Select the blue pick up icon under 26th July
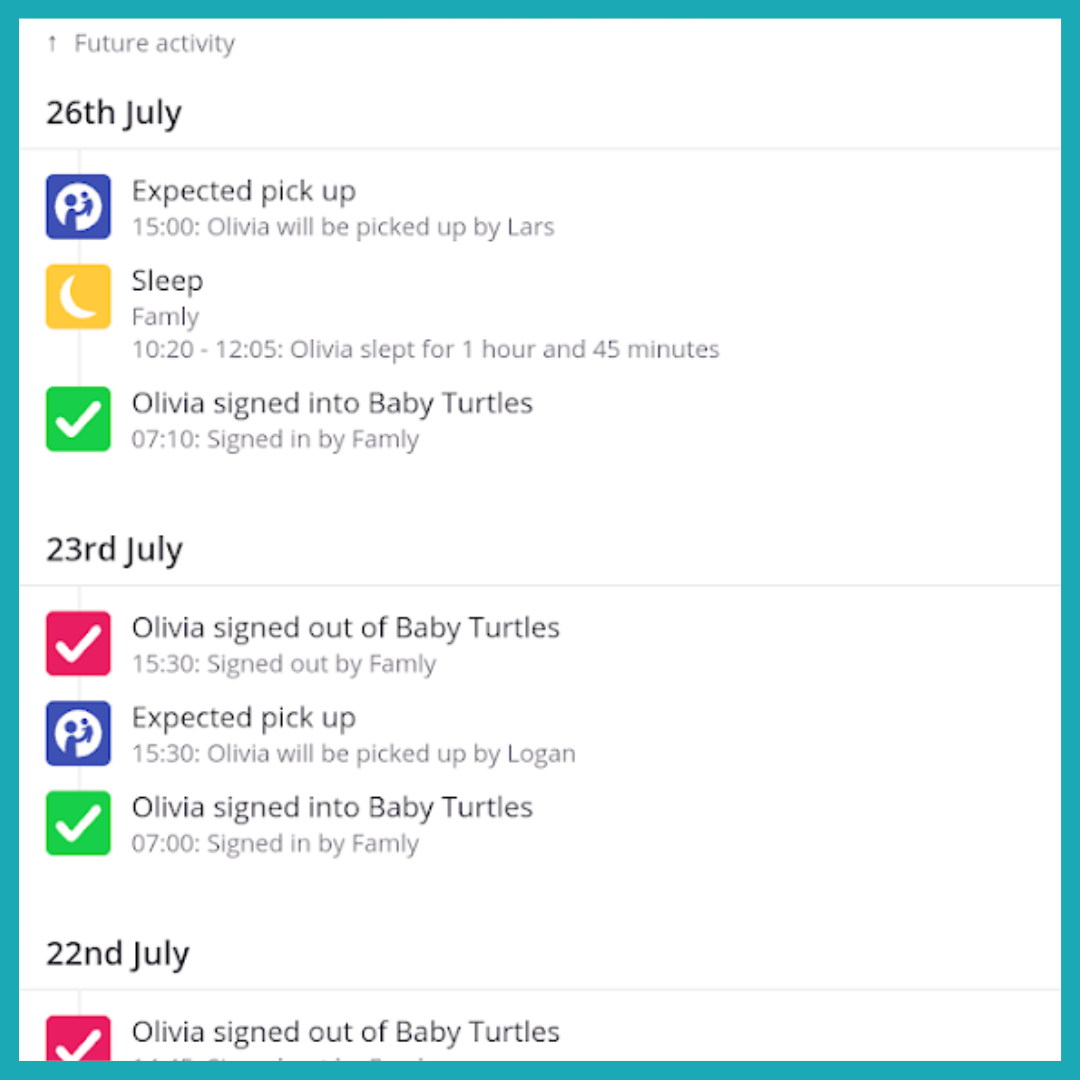 (x=78, y=207)
